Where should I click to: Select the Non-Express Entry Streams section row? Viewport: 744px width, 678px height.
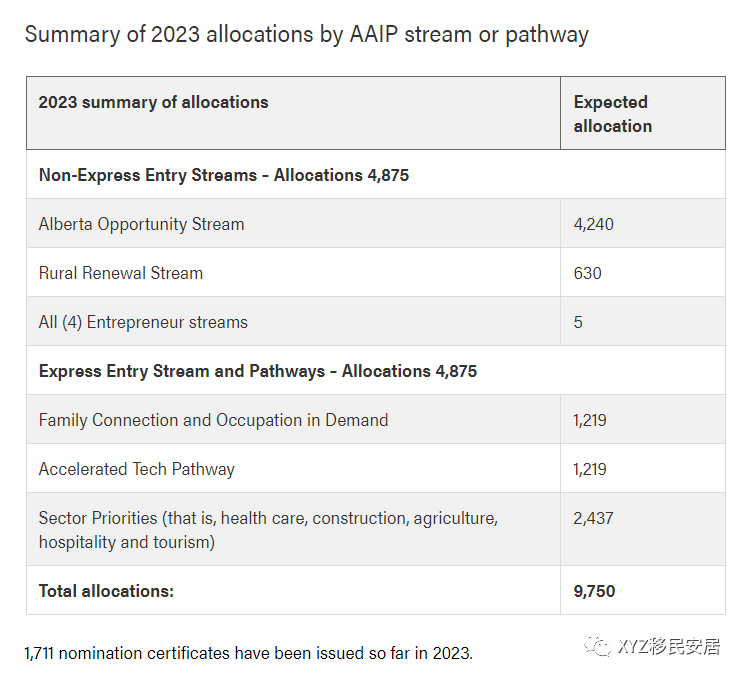point(224,175)
